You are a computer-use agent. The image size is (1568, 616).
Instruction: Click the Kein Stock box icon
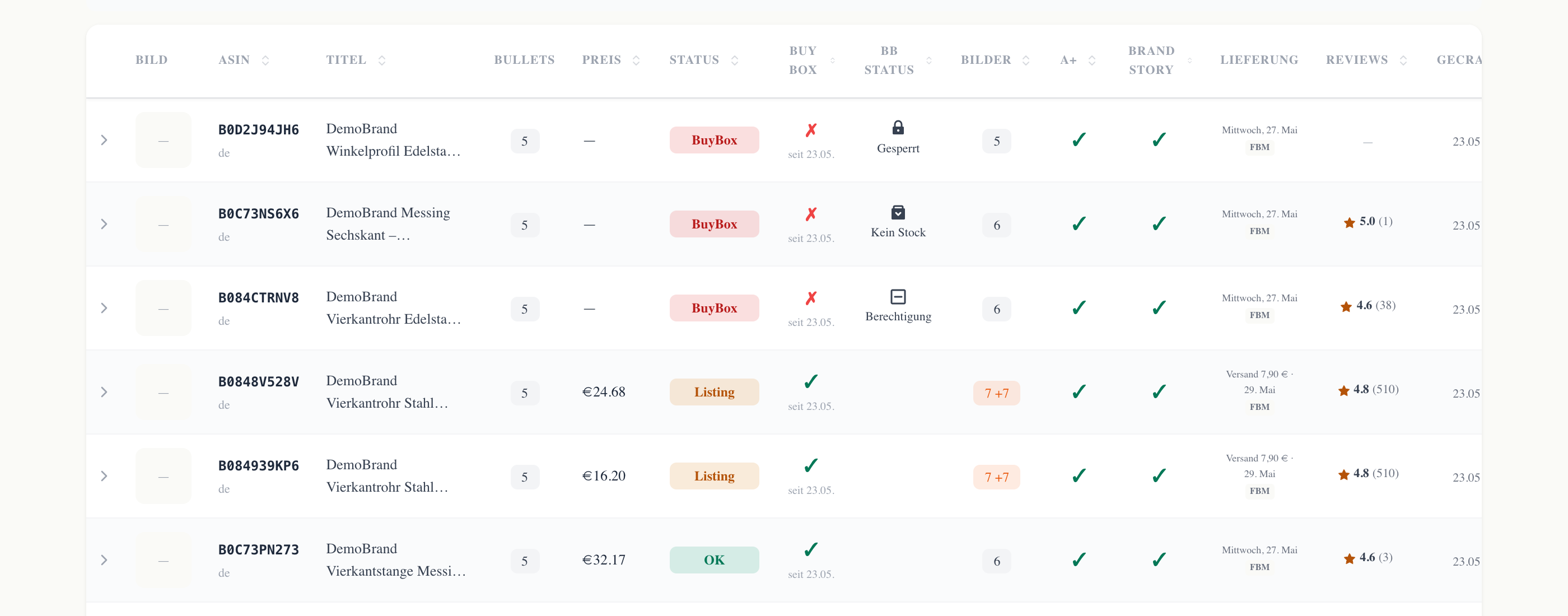(898, 212)
